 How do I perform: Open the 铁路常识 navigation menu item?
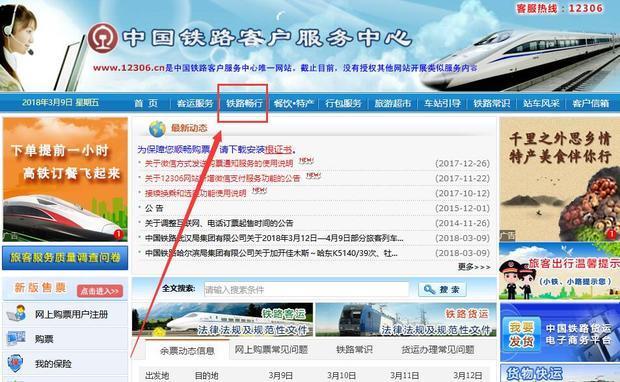coord(492,104)
